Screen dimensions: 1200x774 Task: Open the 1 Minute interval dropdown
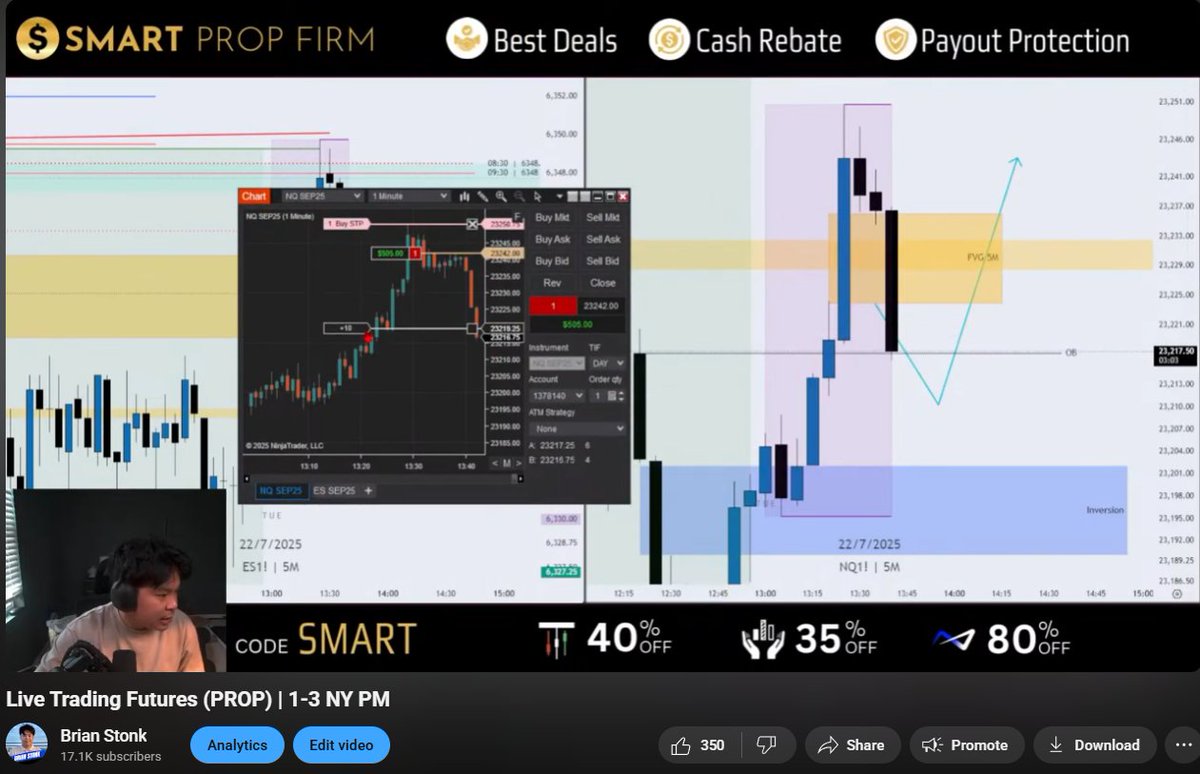click(x=409, y=197)
